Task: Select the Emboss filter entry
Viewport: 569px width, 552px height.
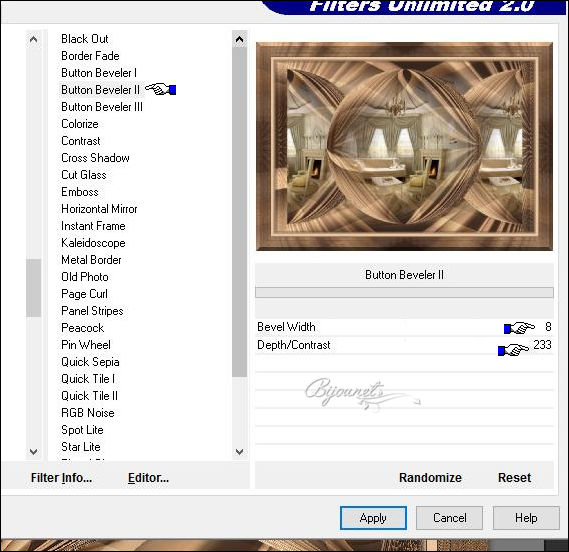Action: click(x=80, y=192)
